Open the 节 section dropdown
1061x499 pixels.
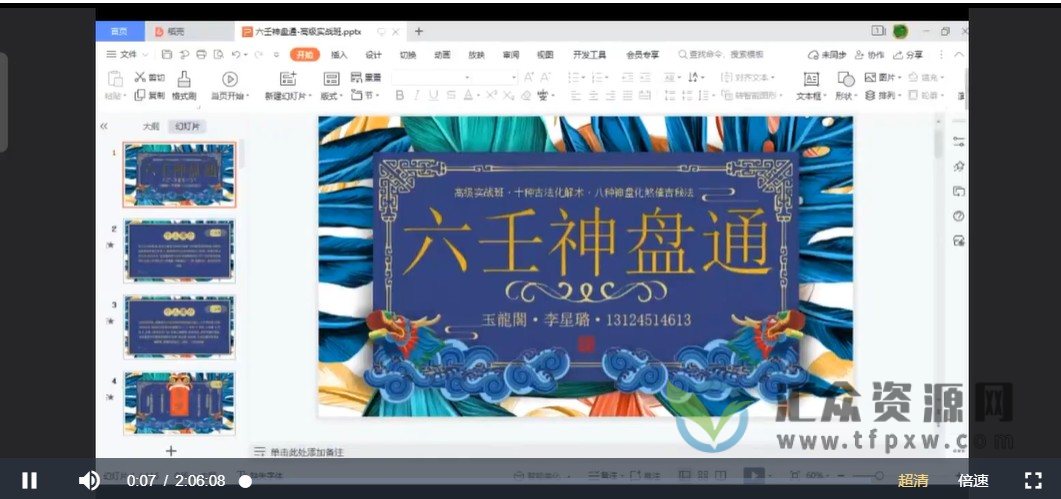[365, 95]
